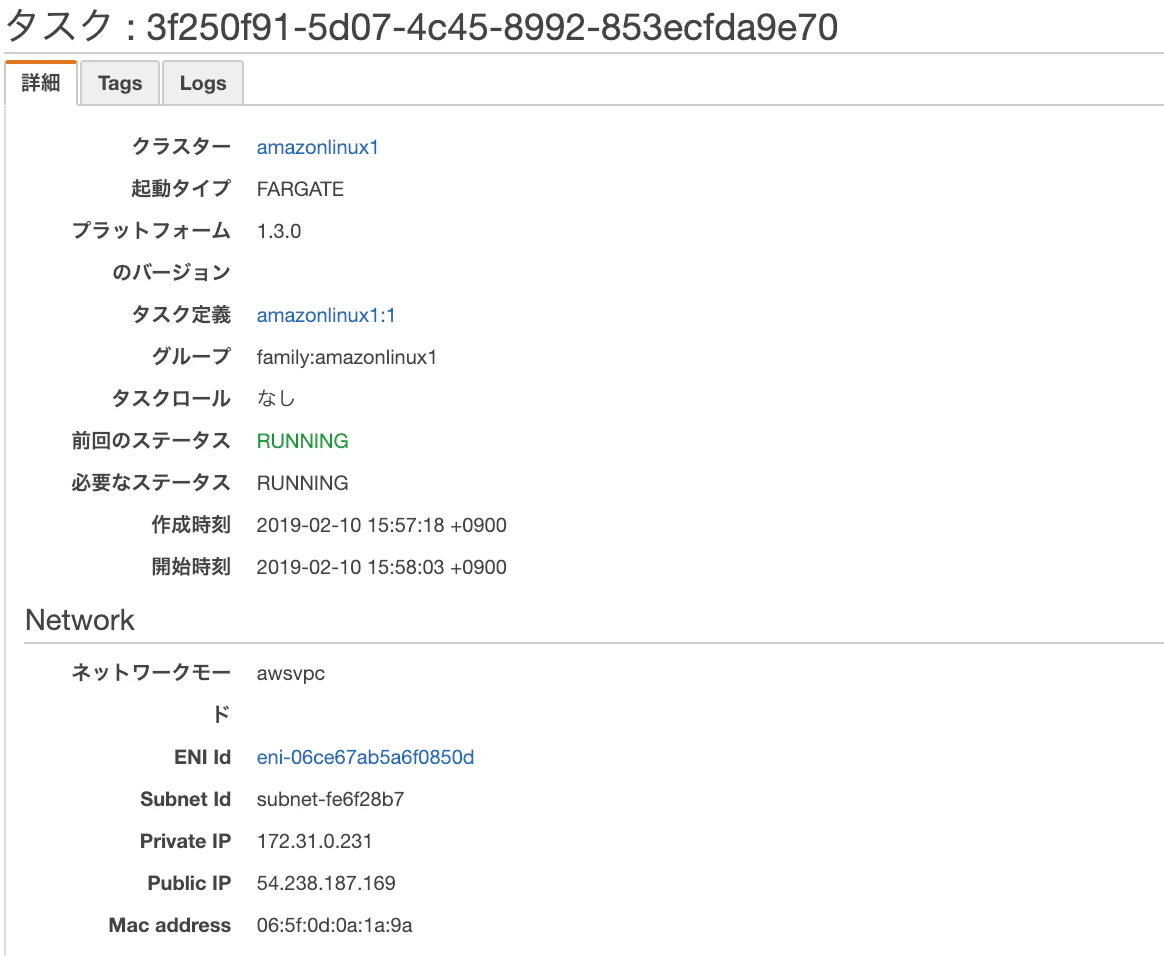Open the amazonlinux1 cluster link
The height and width of the screenshot is (956, 1164).
317,147
